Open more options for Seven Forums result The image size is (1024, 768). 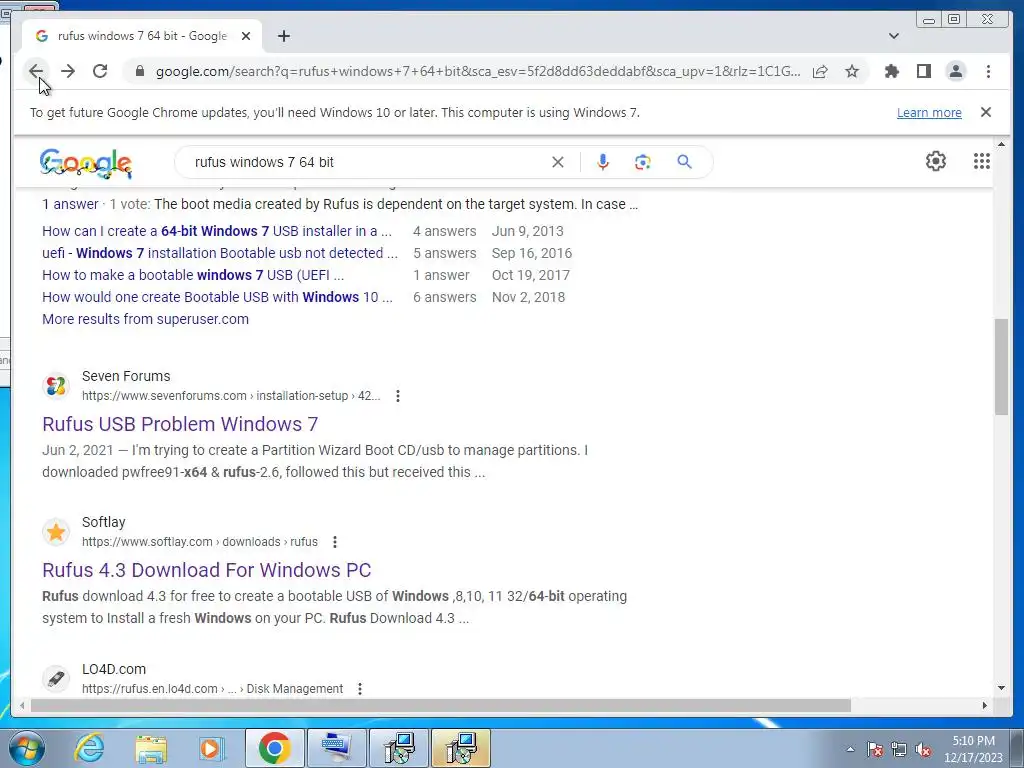tap(398, 396)
